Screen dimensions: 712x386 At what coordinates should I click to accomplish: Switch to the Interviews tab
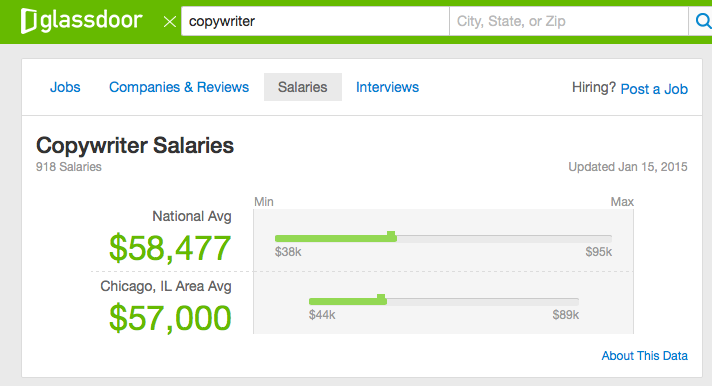pos(387,87)
